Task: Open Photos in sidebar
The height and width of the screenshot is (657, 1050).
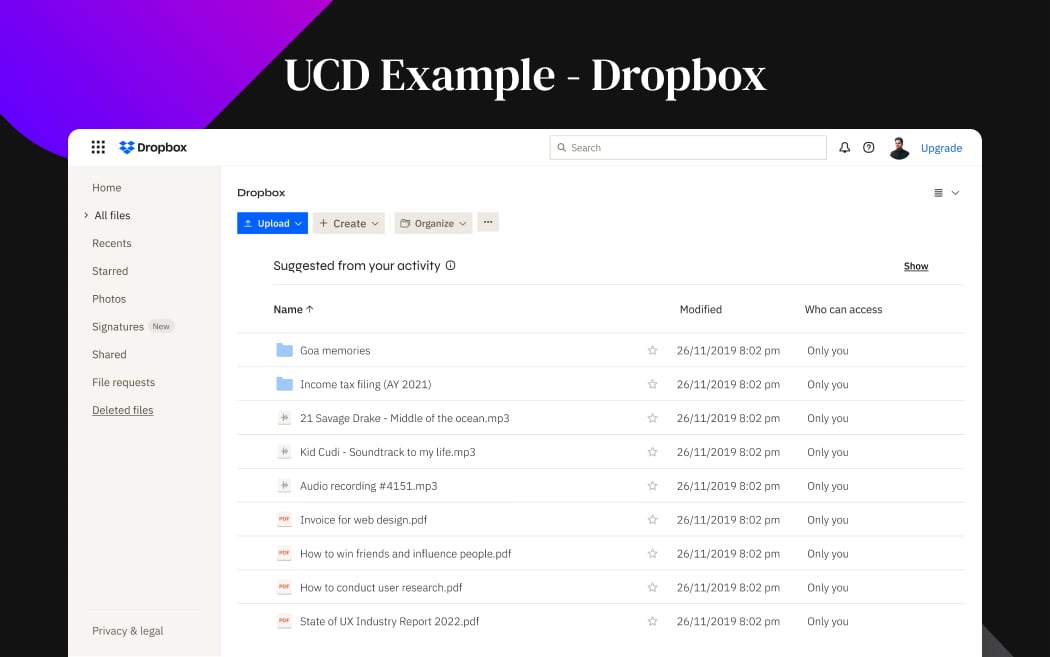Action: pyautogui.click(x=108, y=299)
